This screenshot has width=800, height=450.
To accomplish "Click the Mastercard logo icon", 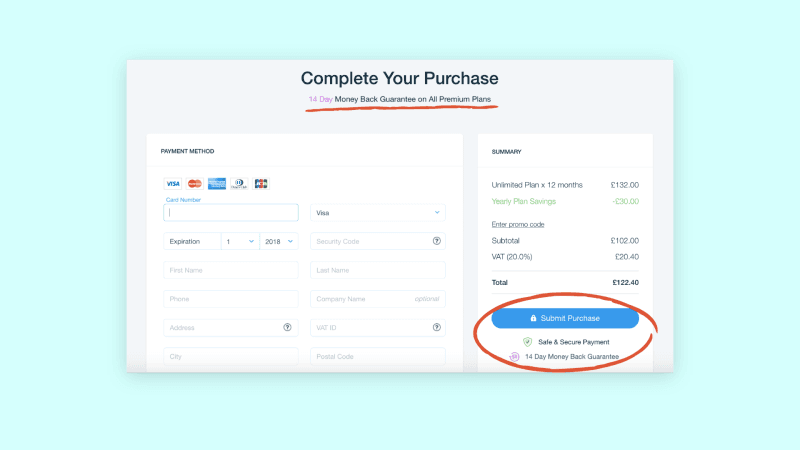I will 194,184.
